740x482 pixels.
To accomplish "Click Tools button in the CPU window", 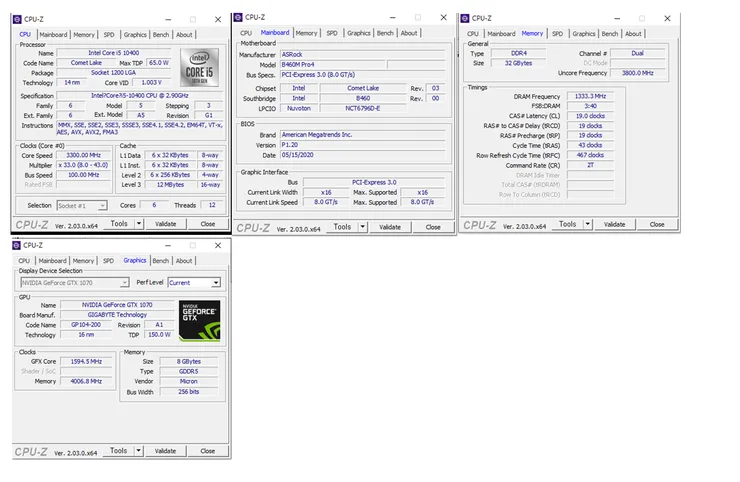I will 119,224.
